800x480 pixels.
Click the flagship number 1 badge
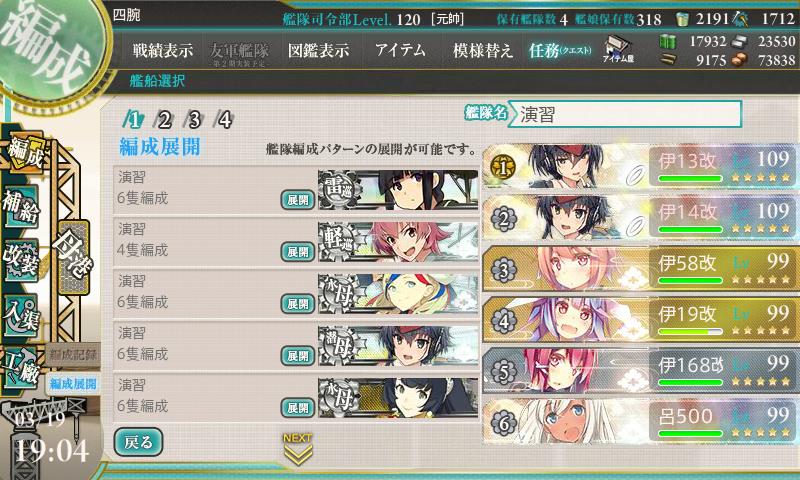click(503, 167)
